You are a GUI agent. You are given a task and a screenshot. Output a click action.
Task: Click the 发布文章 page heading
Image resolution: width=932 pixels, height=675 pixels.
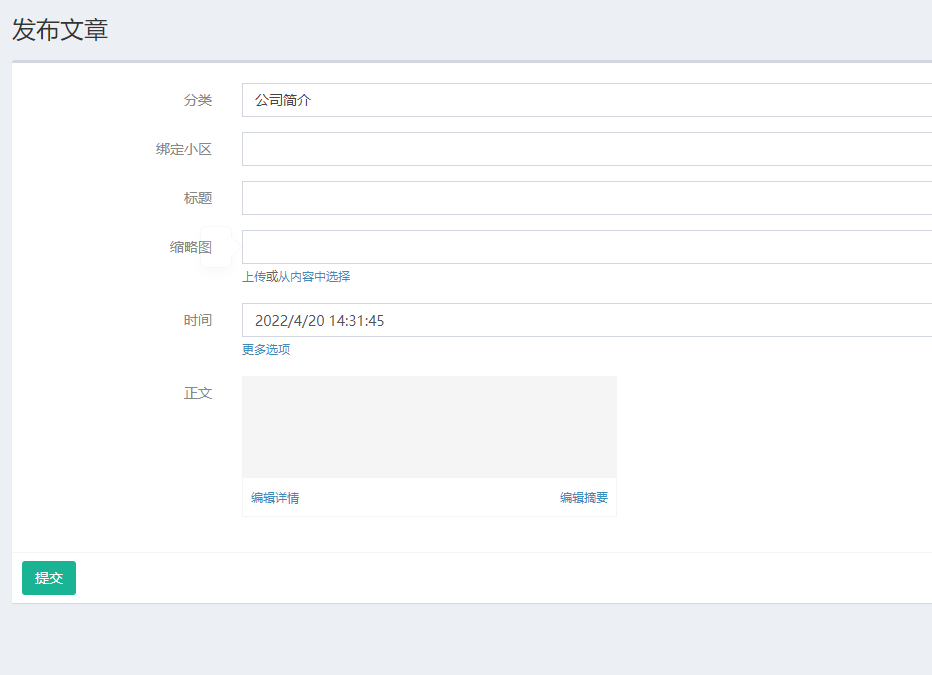pyautogui.click(x=60, y=30)
